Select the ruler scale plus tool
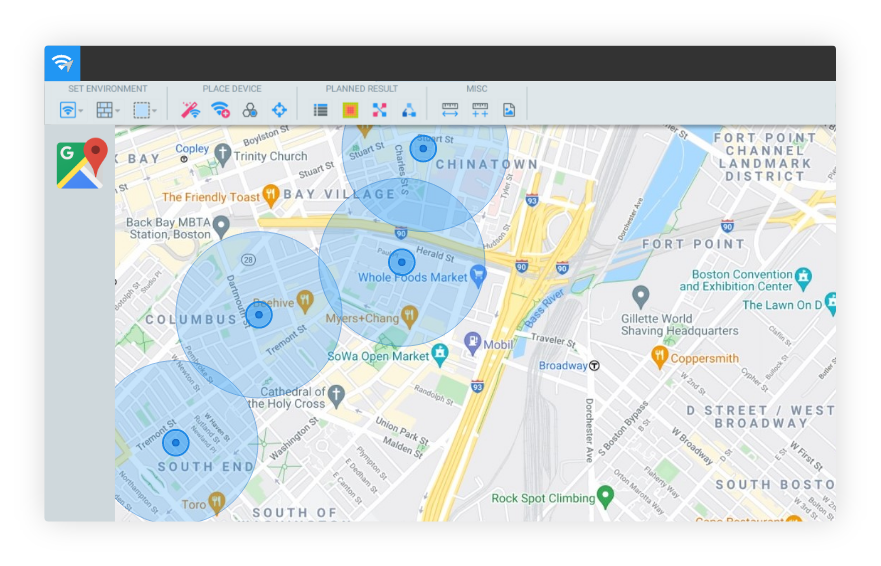 [x=480, y=110]
